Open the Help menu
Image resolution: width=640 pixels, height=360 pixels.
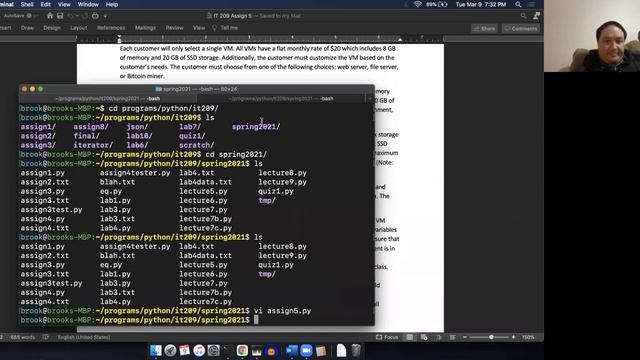tap(112, 4)
